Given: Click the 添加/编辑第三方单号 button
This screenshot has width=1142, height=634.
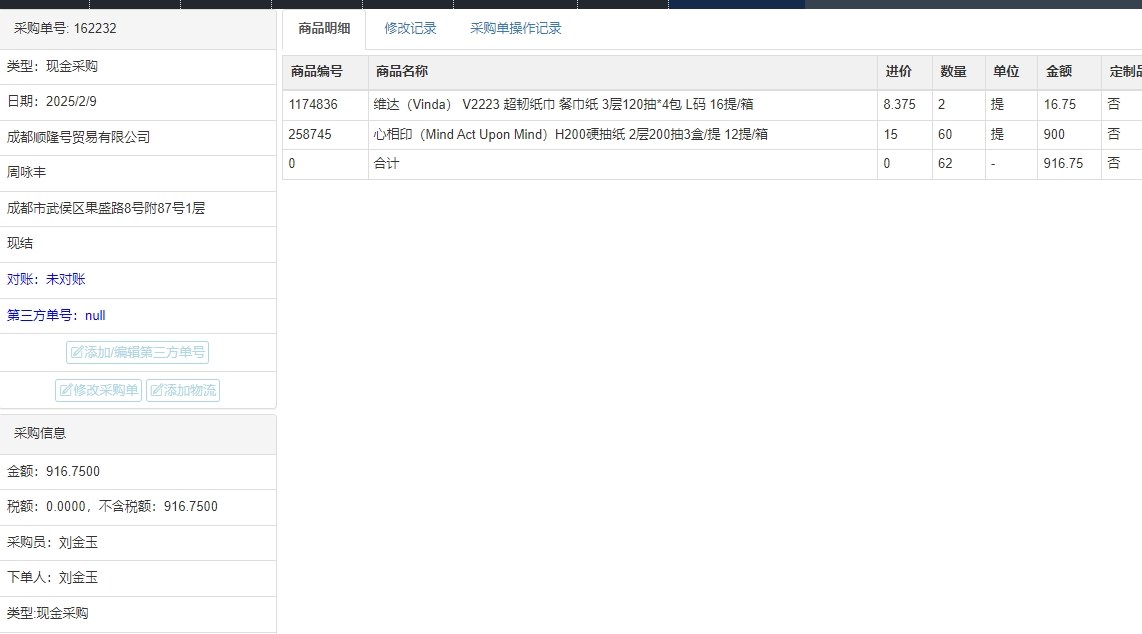Looking at the screenshot, I should click(138, 352).
